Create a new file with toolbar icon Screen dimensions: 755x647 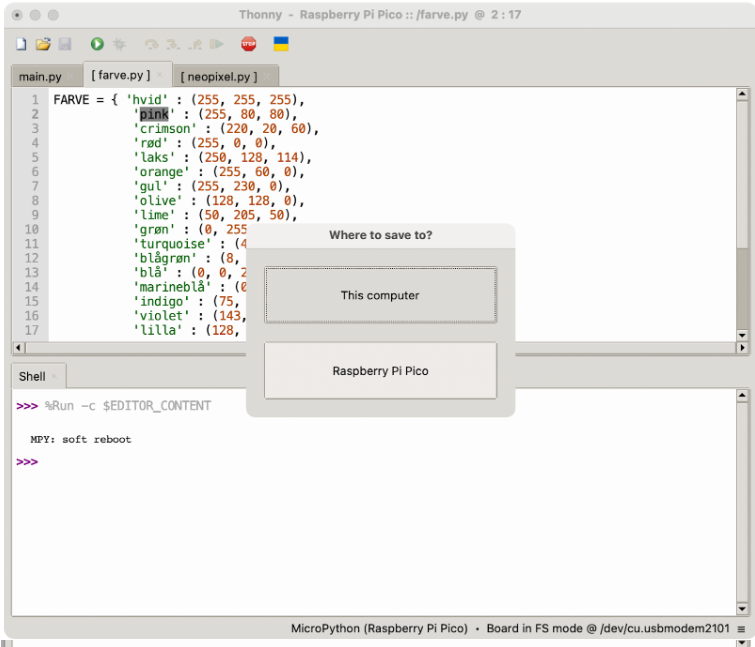point(21,44)
